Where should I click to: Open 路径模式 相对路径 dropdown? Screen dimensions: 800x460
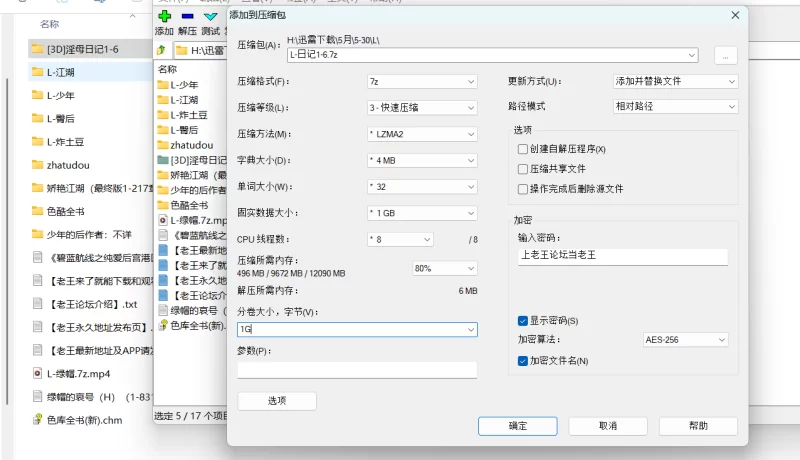(676, 107)
